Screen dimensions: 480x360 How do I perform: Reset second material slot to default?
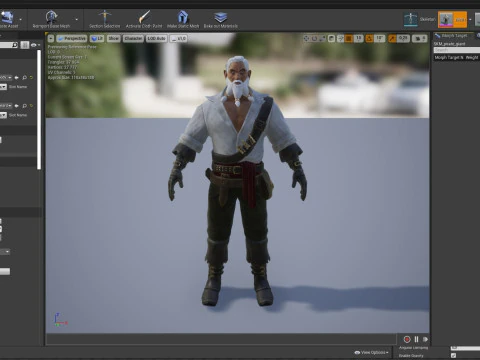(x=31, y=106)
